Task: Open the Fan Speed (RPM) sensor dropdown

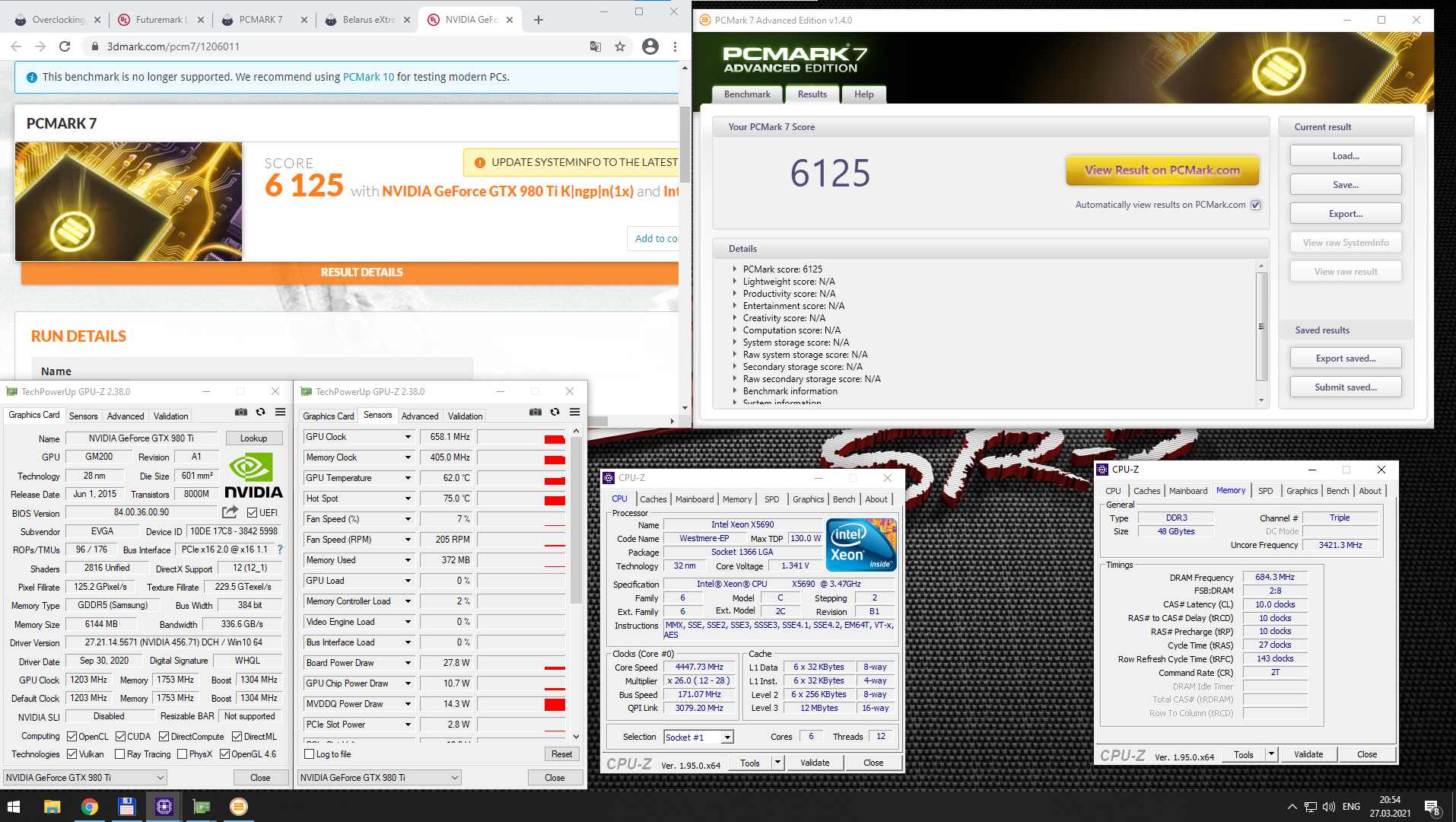Action: 408,540
